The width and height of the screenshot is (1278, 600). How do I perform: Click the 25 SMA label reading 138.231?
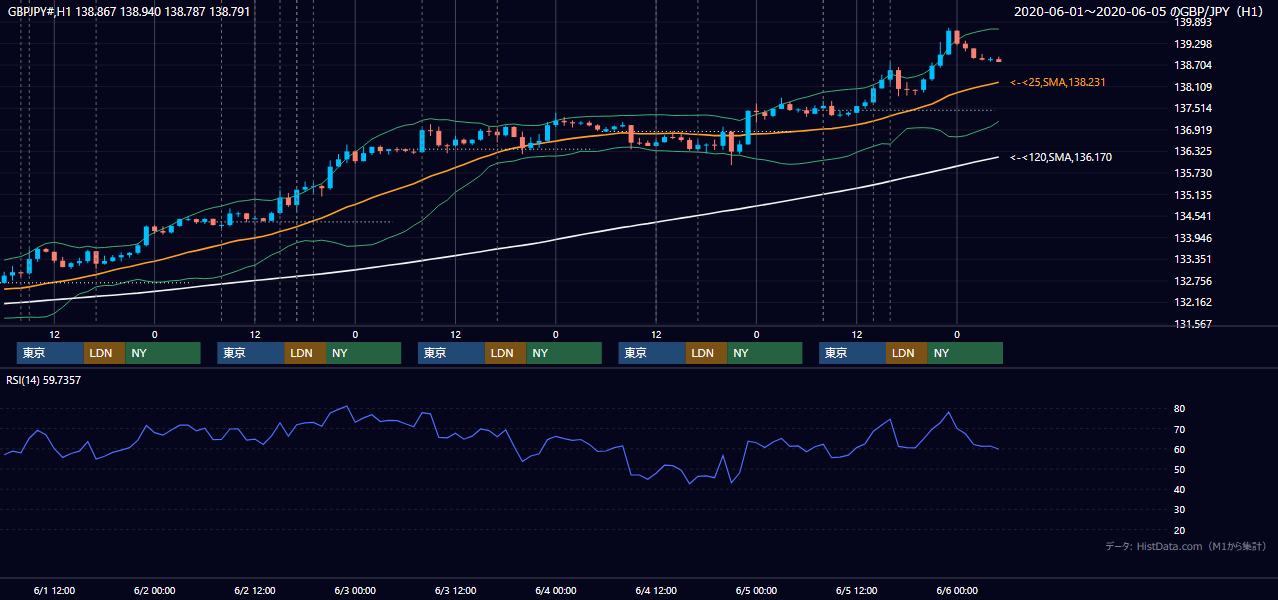(x=1058, y=82)
